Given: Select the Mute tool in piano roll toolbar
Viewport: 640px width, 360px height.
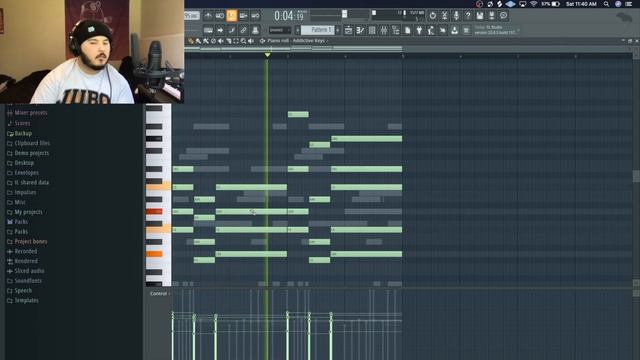Looking at the screenshot, I should pos(221,41).
